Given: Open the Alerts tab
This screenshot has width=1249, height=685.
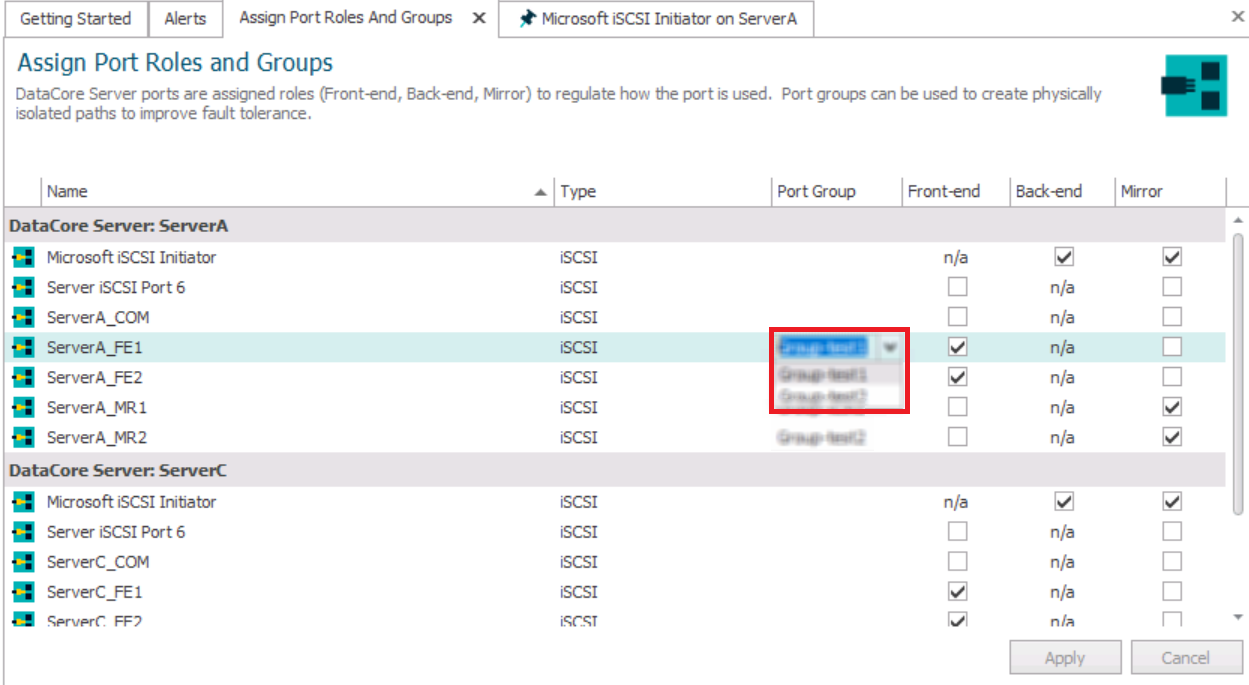Looking at the screenshot, I should (x=185, y=19).
